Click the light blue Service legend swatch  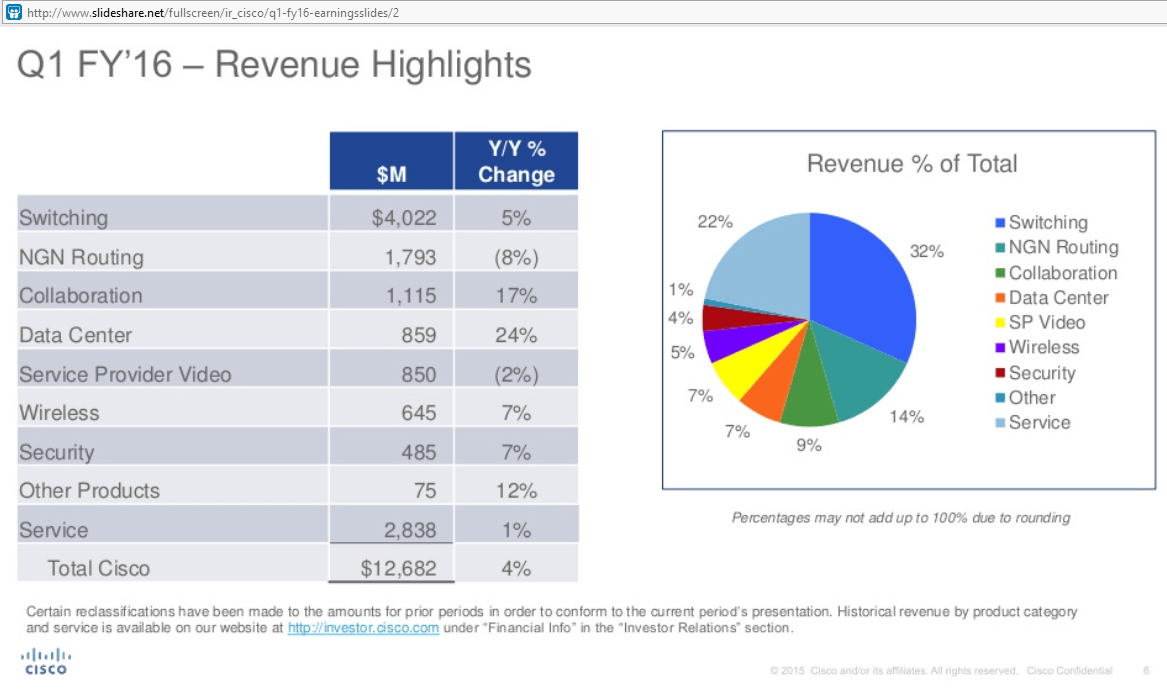[998, 422]
